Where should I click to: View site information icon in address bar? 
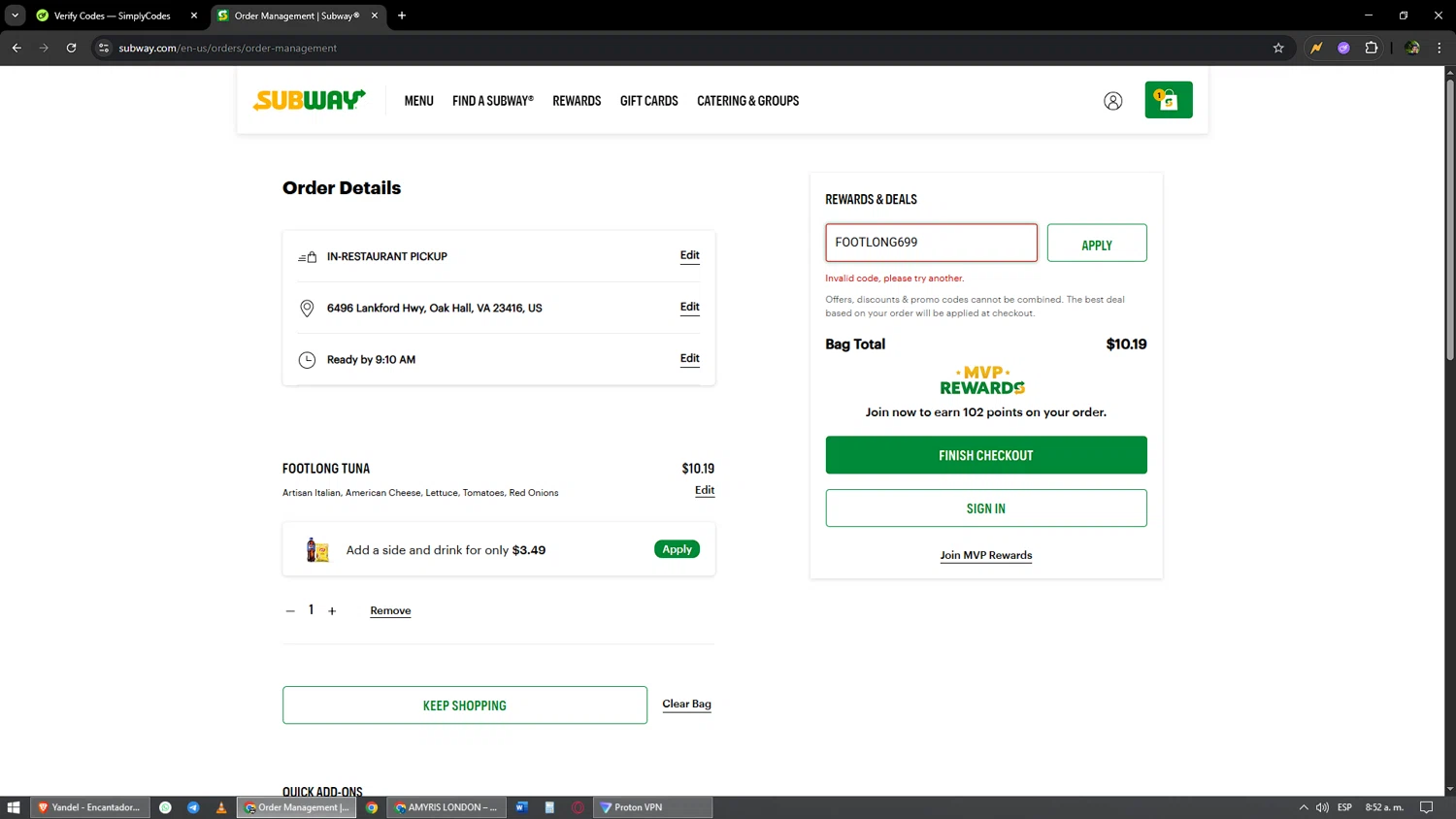[x=104, y=48]
